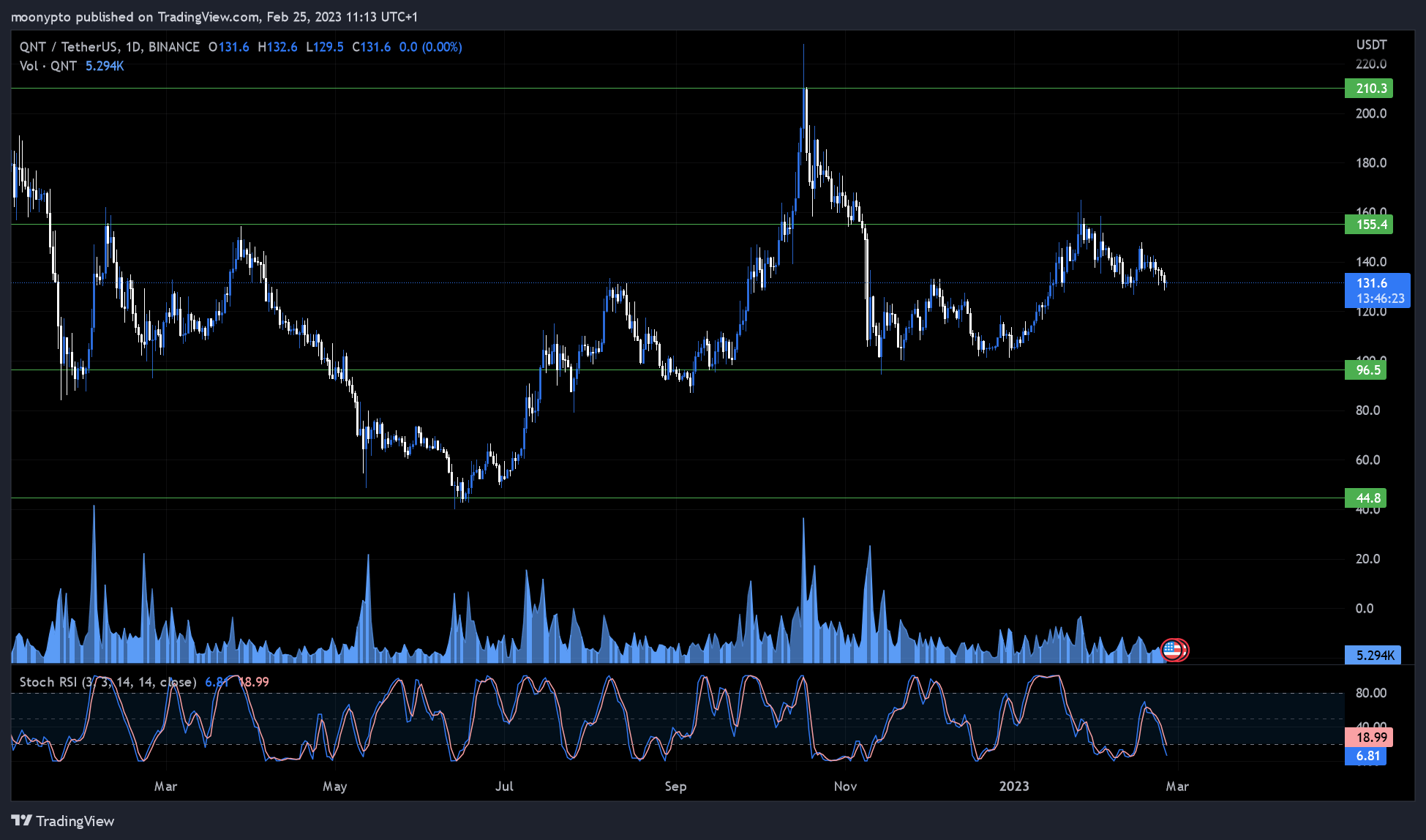Select the Vol · QNT indicator label

click(x=48, y=66)
